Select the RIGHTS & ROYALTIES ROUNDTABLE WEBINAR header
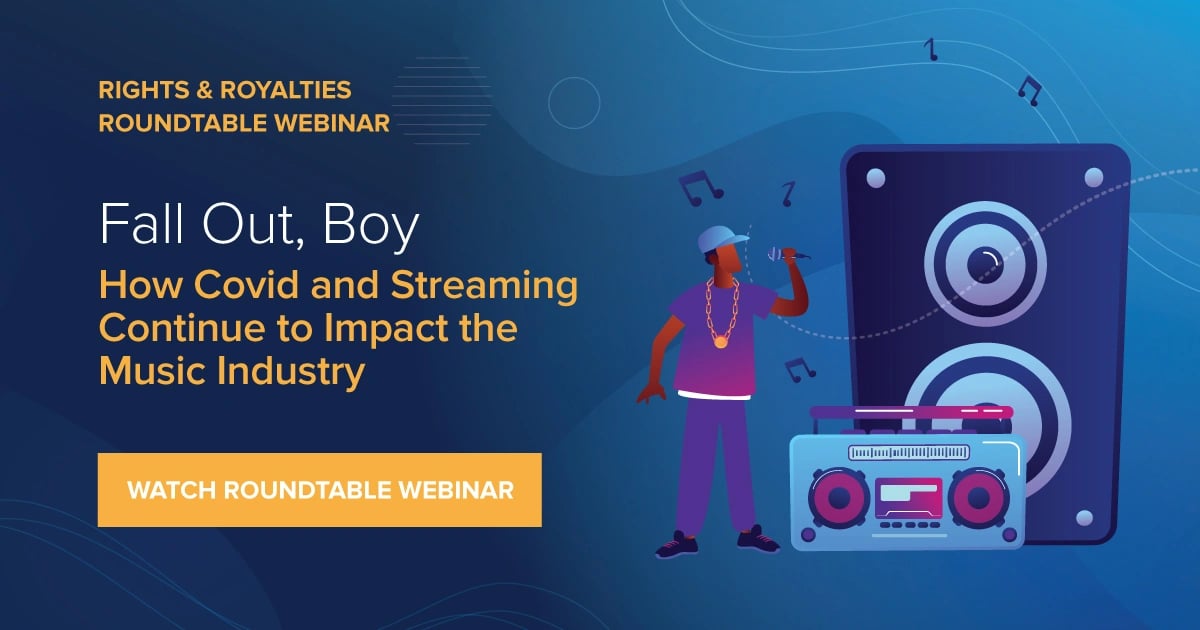 [x=240, y=107]
